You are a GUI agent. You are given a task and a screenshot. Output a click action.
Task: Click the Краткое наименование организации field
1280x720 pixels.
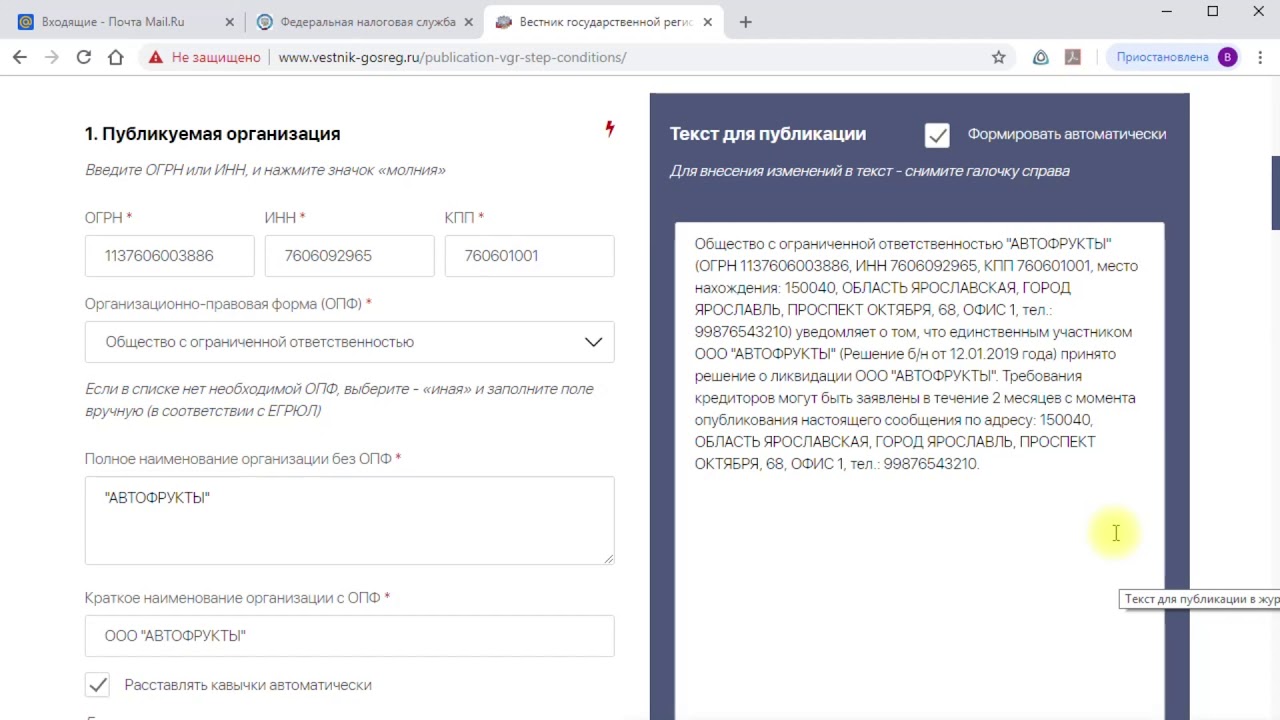click(349, 636)
